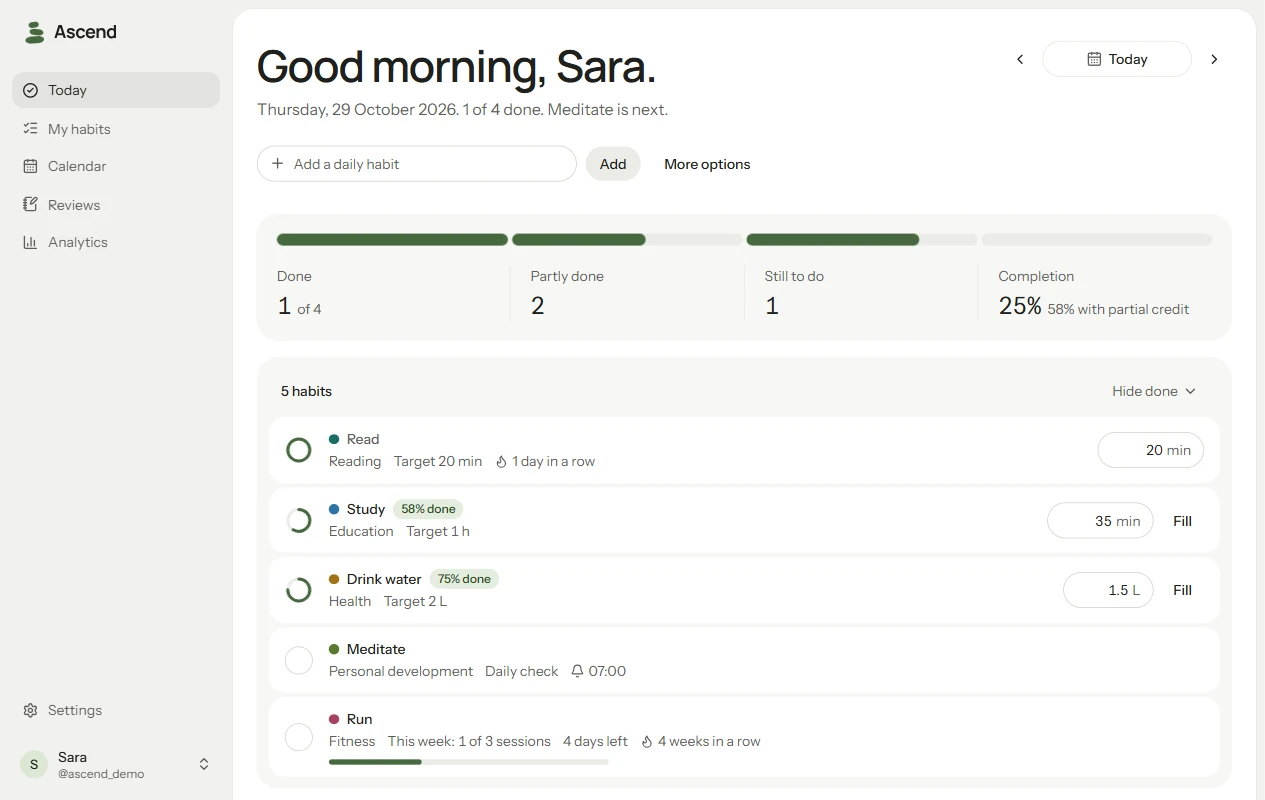
Task: Open the Today date picker
Action: pyautogui.click(x=1117, y=59)
